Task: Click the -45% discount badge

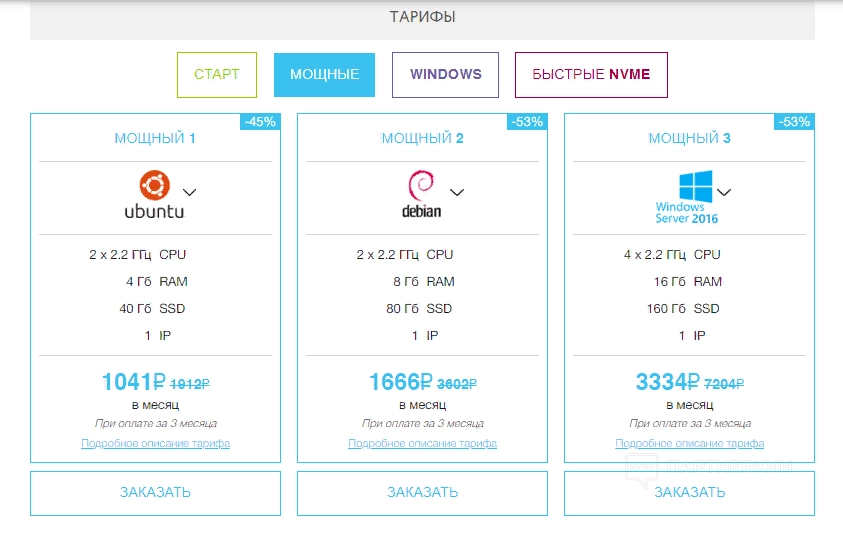Action: 260,122
